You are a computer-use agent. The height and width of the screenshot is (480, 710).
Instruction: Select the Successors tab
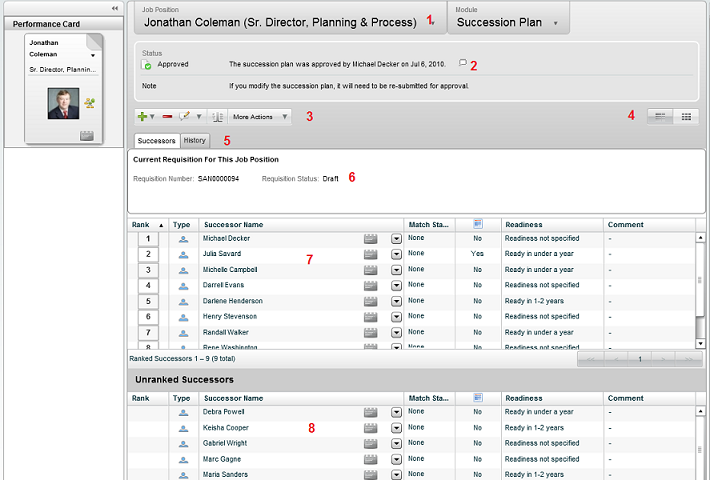(x=156, y=141)
